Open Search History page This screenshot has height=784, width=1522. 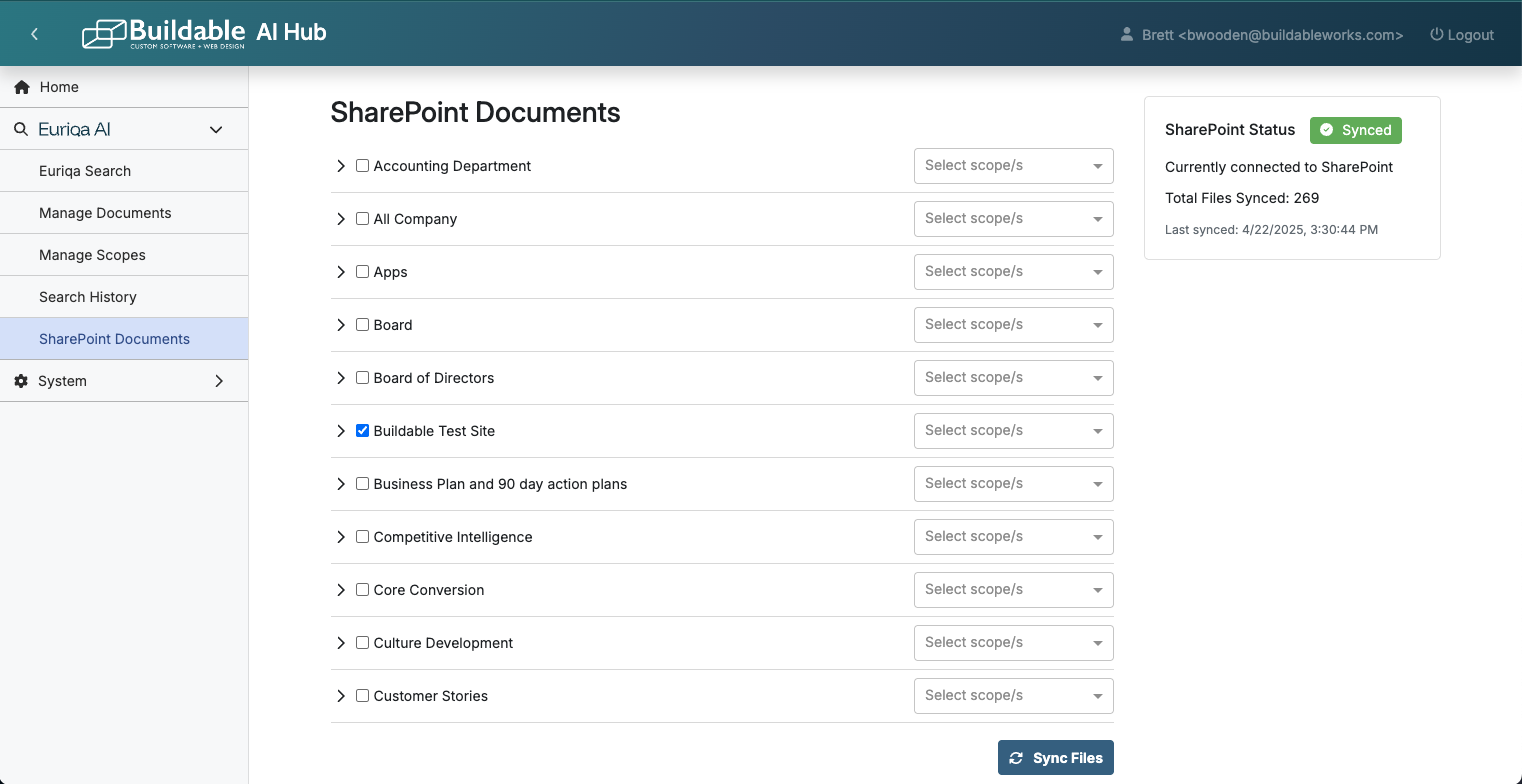(124, 297)
